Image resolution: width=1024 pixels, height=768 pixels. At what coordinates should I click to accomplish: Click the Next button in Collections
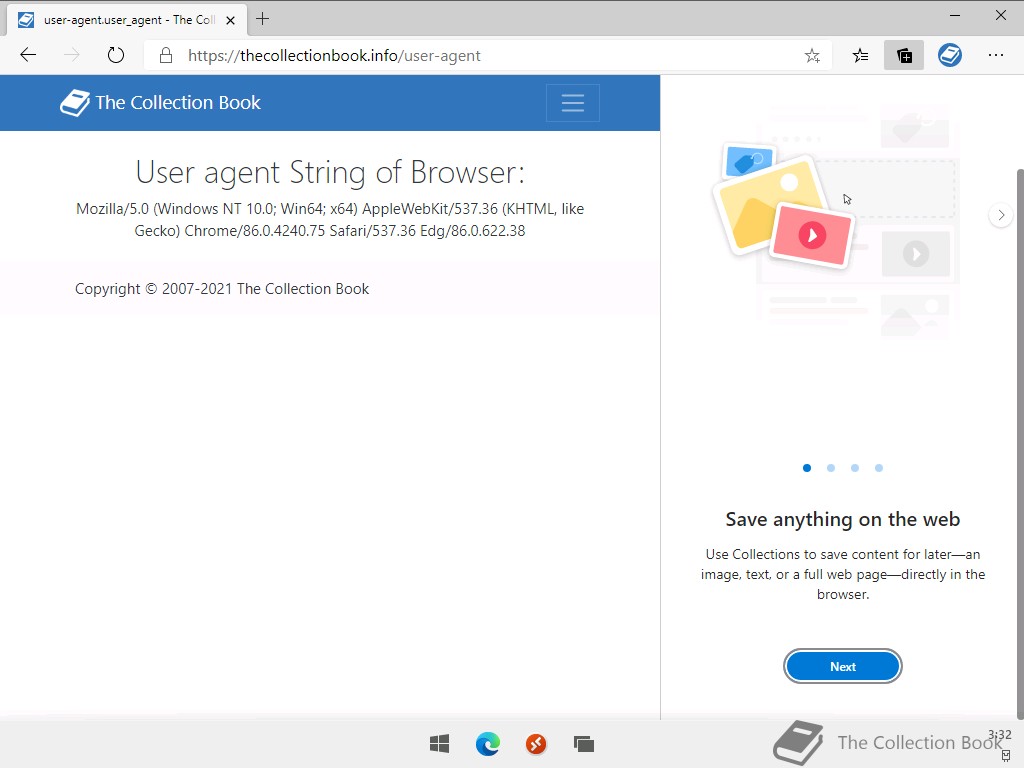842,666
